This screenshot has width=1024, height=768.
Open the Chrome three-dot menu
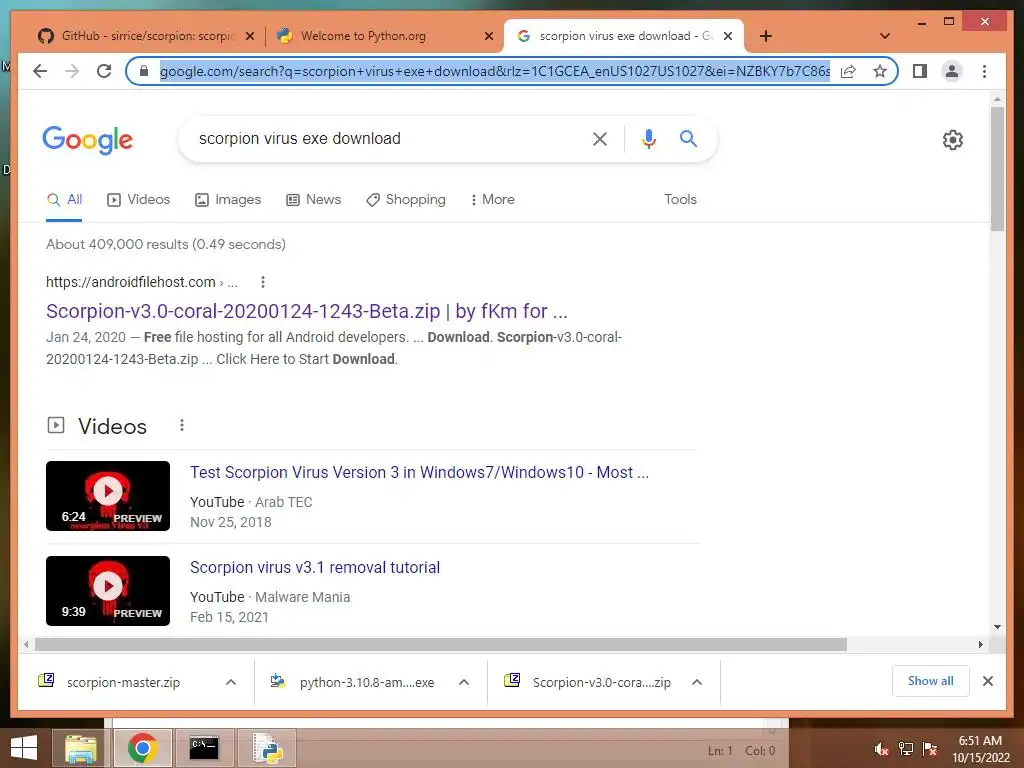[984, 71]
